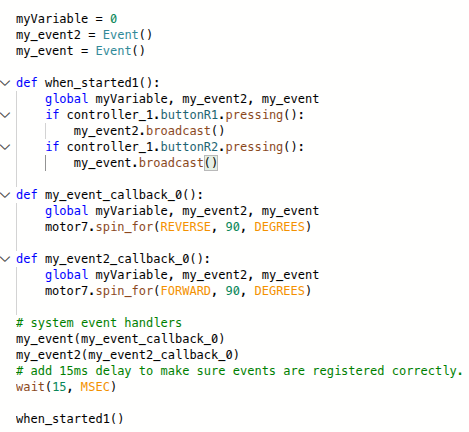This screenshot has height=432, width=469.
Task: Click the final 'when_started1()' call
Action: click(70, 419)
